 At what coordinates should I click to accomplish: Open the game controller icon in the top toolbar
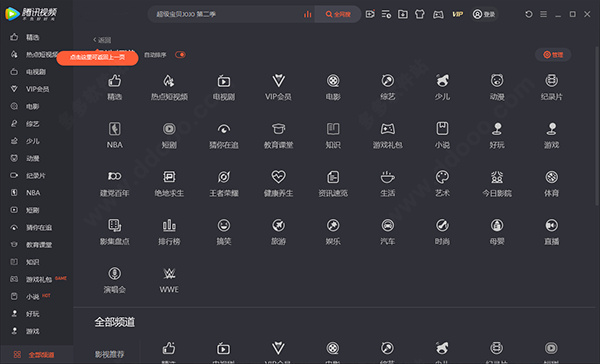(438, 14)
